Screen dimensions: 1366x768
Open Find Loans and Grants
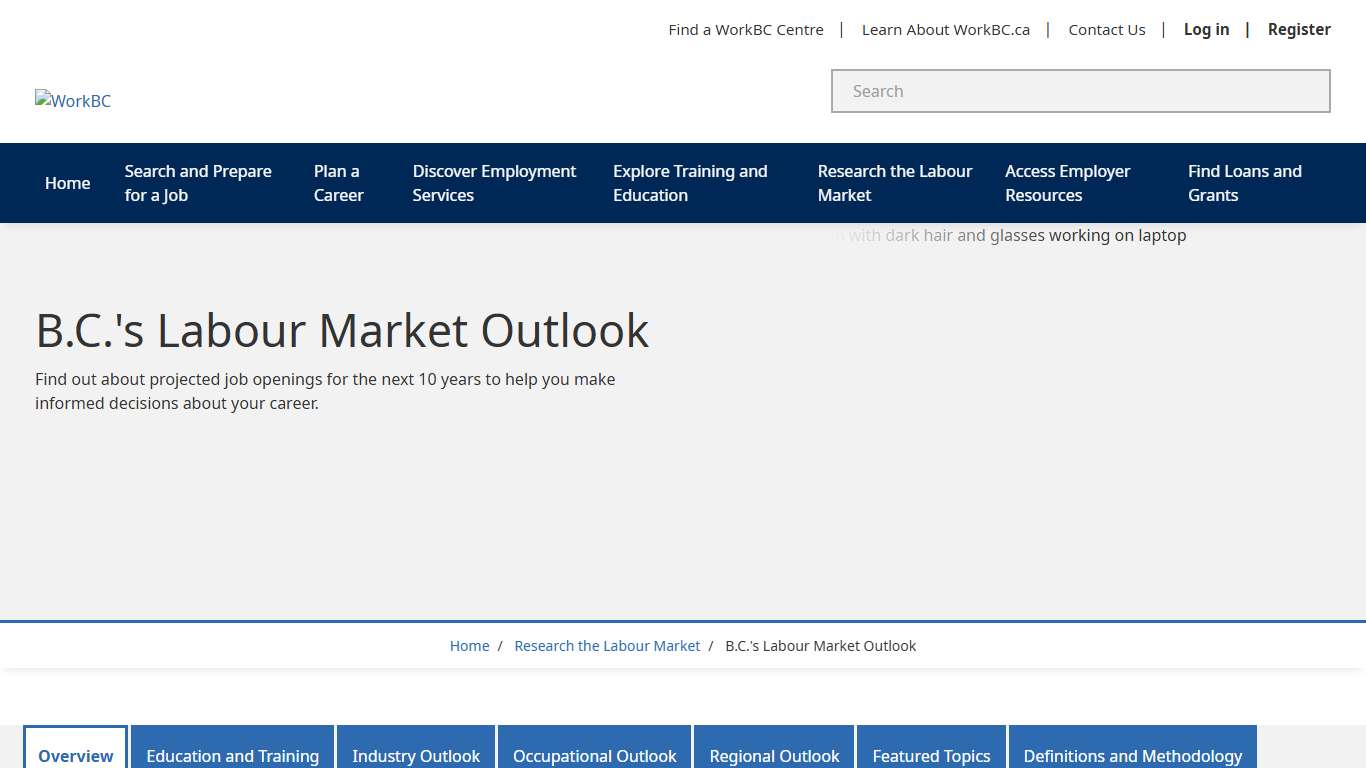1244,183
